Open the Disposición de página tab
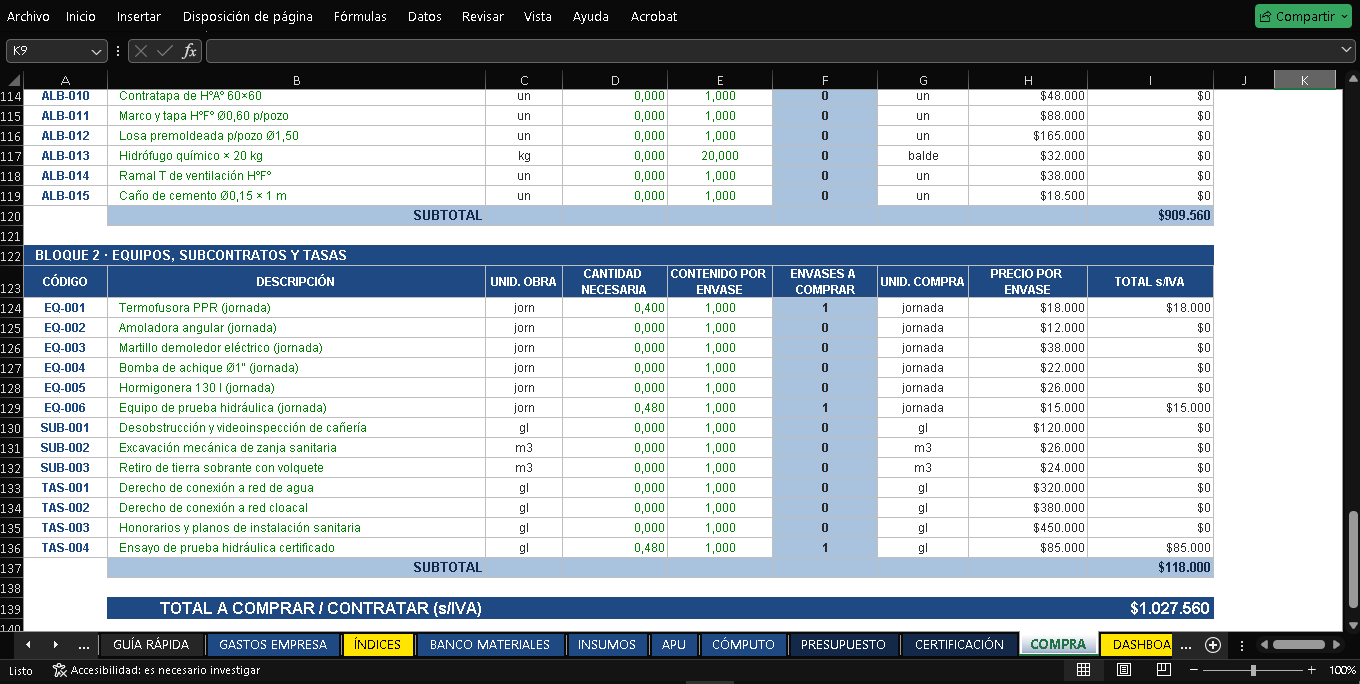1360x684 pixels. point(248,16)
